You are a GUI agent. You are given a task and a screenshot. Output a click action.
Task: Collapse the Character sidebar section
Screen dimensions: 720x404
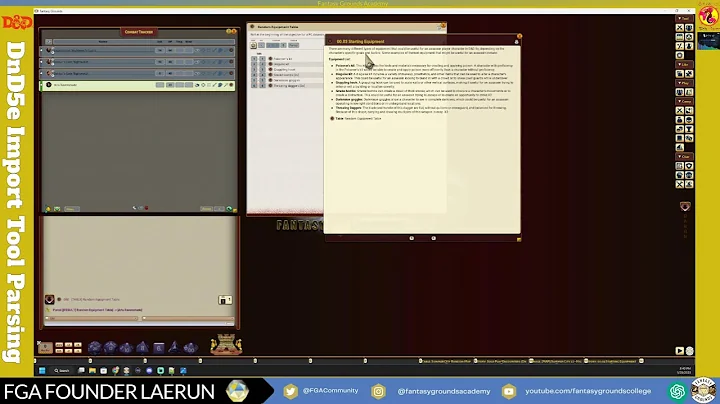point(684,157)
